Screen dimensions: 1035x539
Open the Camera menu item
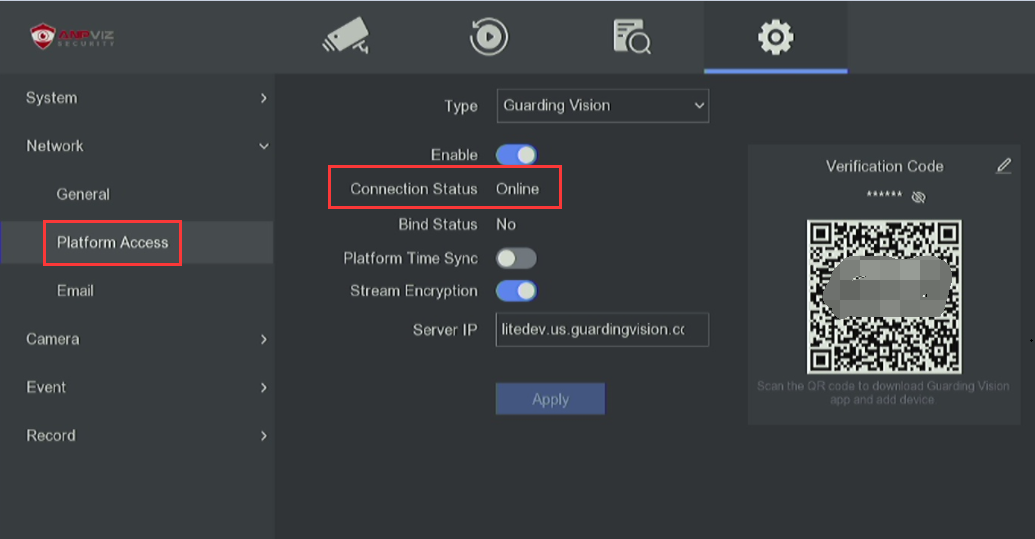53,339
